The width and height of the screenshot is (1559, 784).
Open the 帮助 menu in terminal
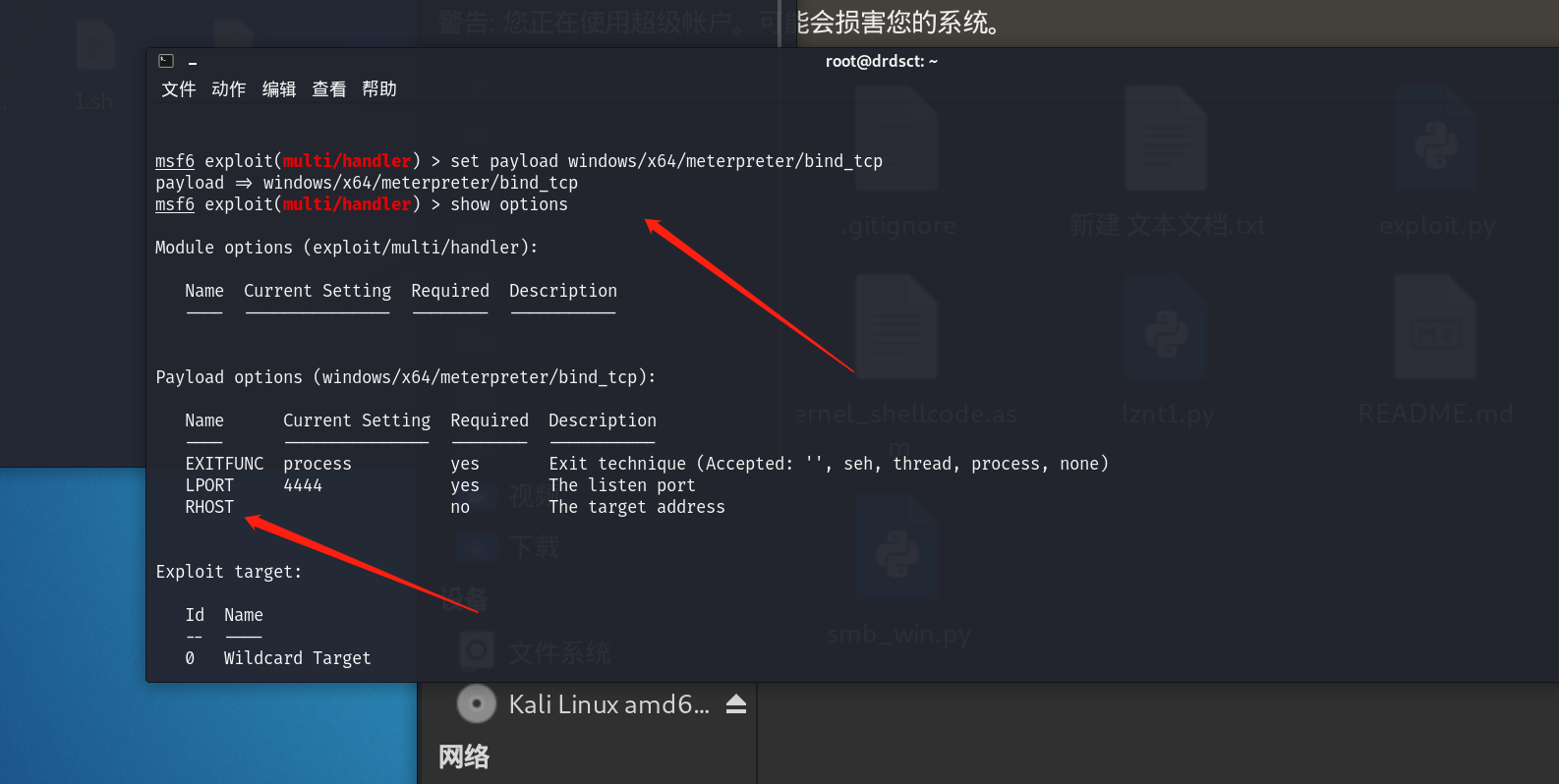[x=379, y=89]
